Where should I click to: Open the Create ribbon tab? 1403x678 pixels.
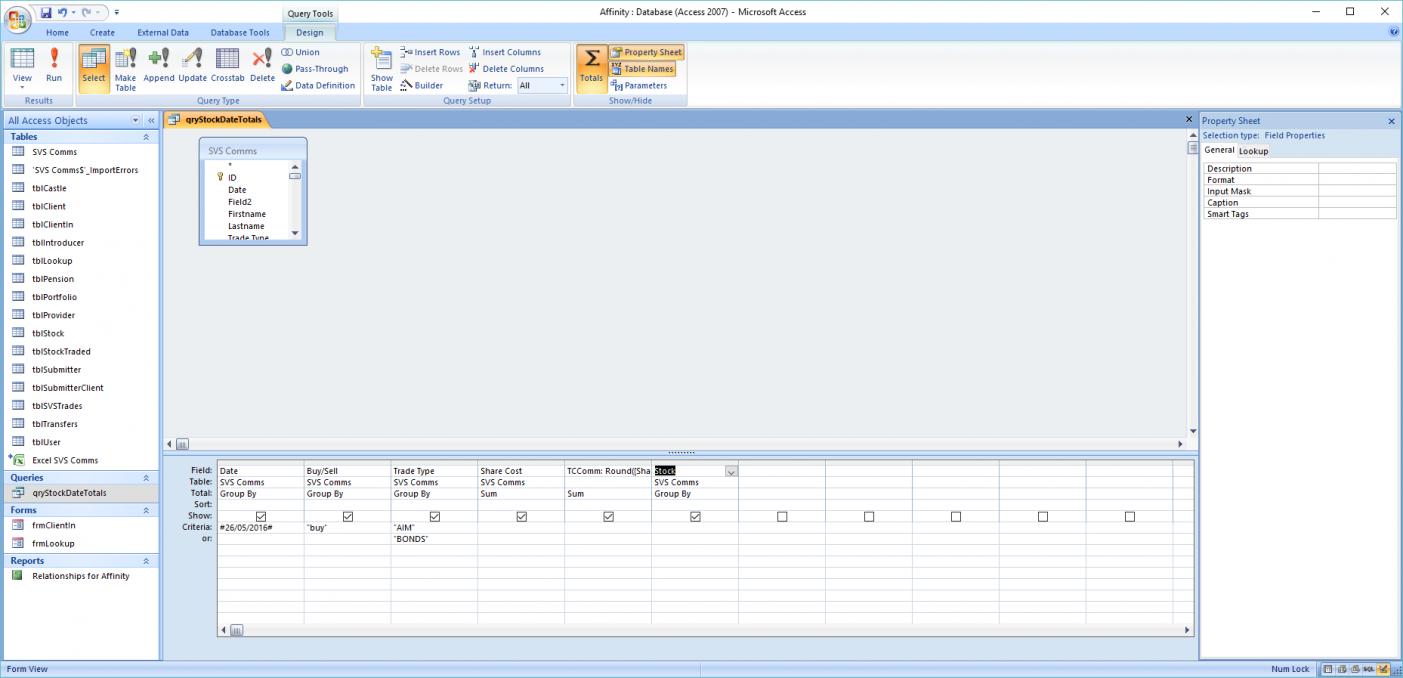[102, 32]
